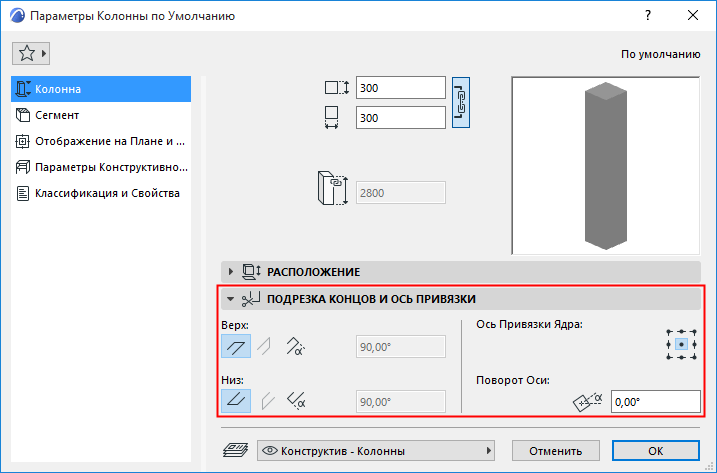The image size is (717, 473).
Task: Select center anchor point of Ось Привязки Ядра
Action: [x=681, y=344]
